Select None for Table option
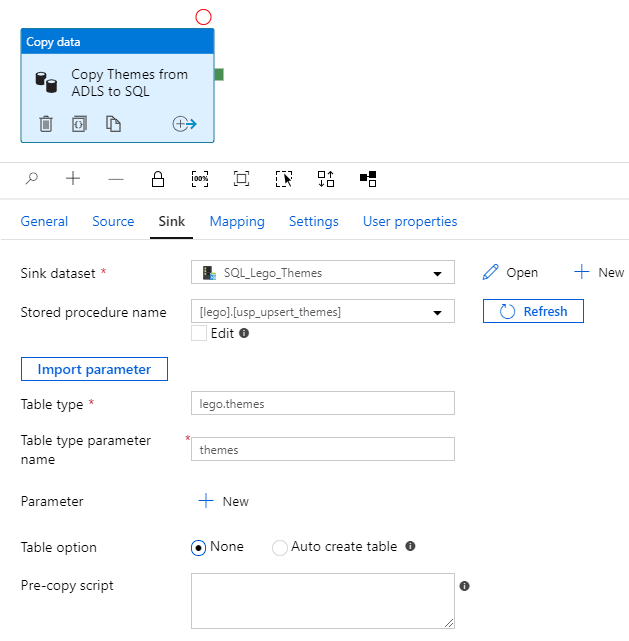The height and width of the screenshot is (641, 629). pos(199,547)
